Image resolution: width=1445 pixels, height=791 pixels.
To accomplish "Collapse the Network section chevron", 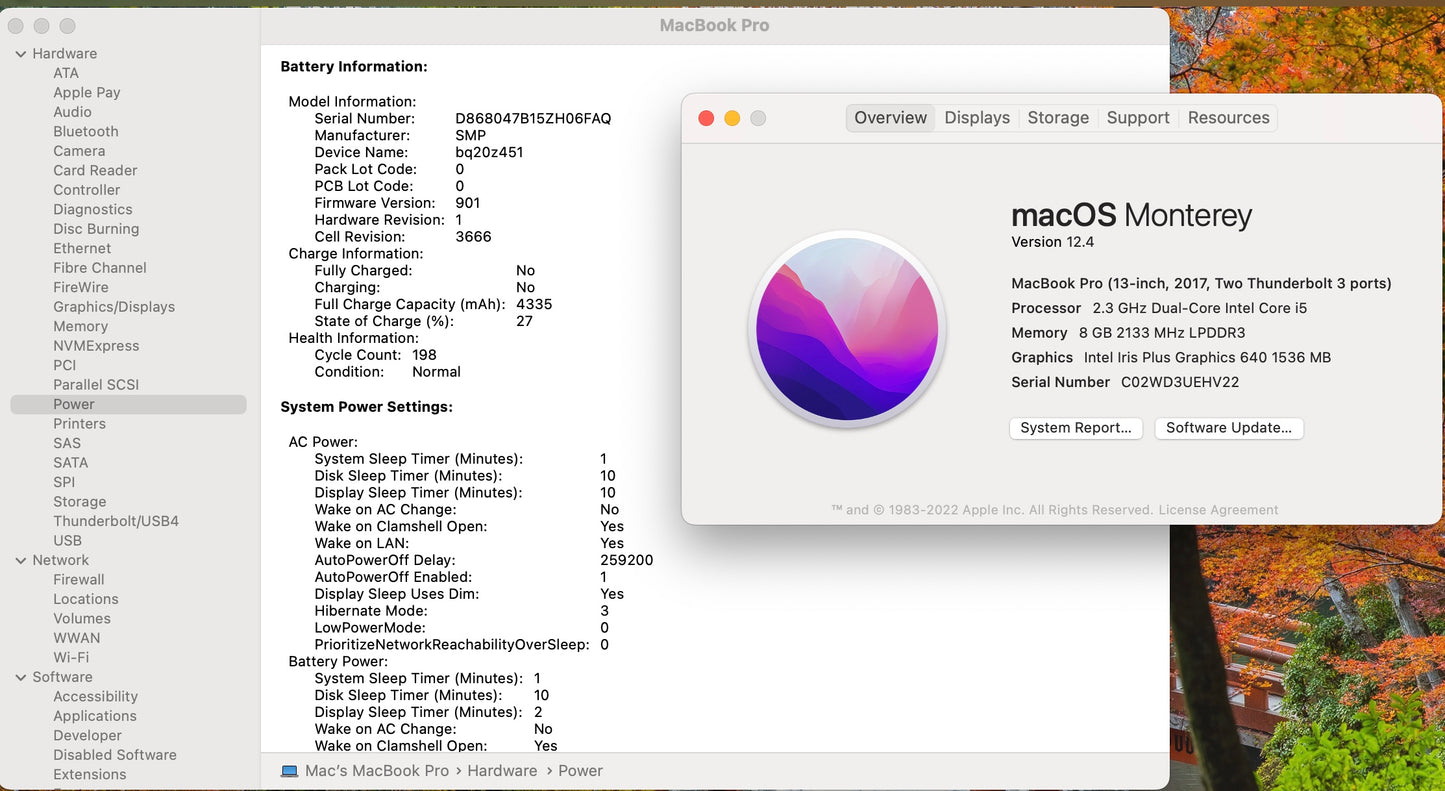I will click(x=21, y=561).
